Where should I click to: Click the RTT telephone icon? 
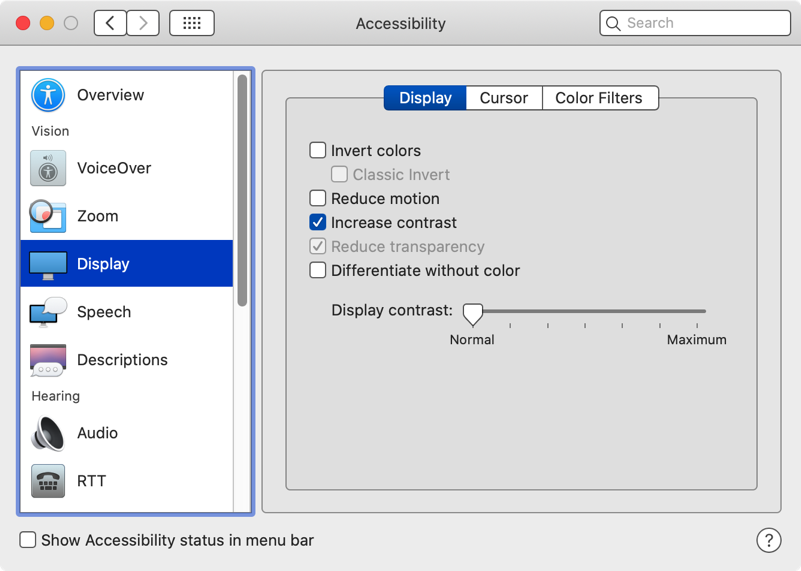coord(48,481)
